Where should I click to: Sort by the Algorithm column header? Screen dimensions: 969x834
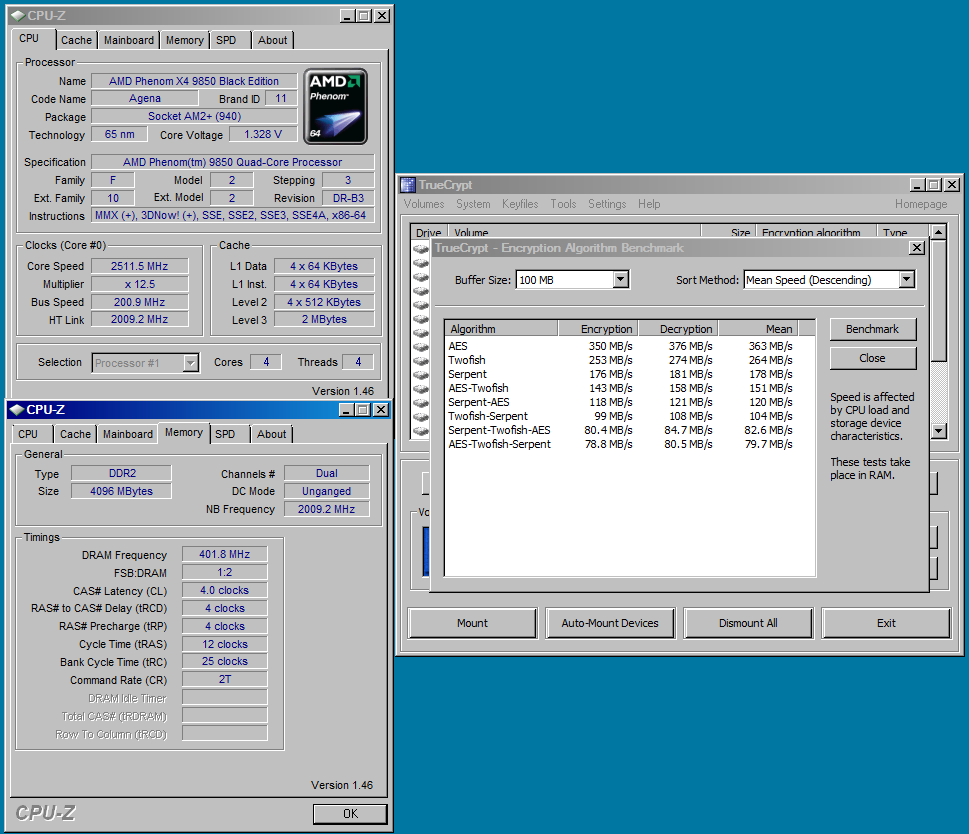pos(501,329)
